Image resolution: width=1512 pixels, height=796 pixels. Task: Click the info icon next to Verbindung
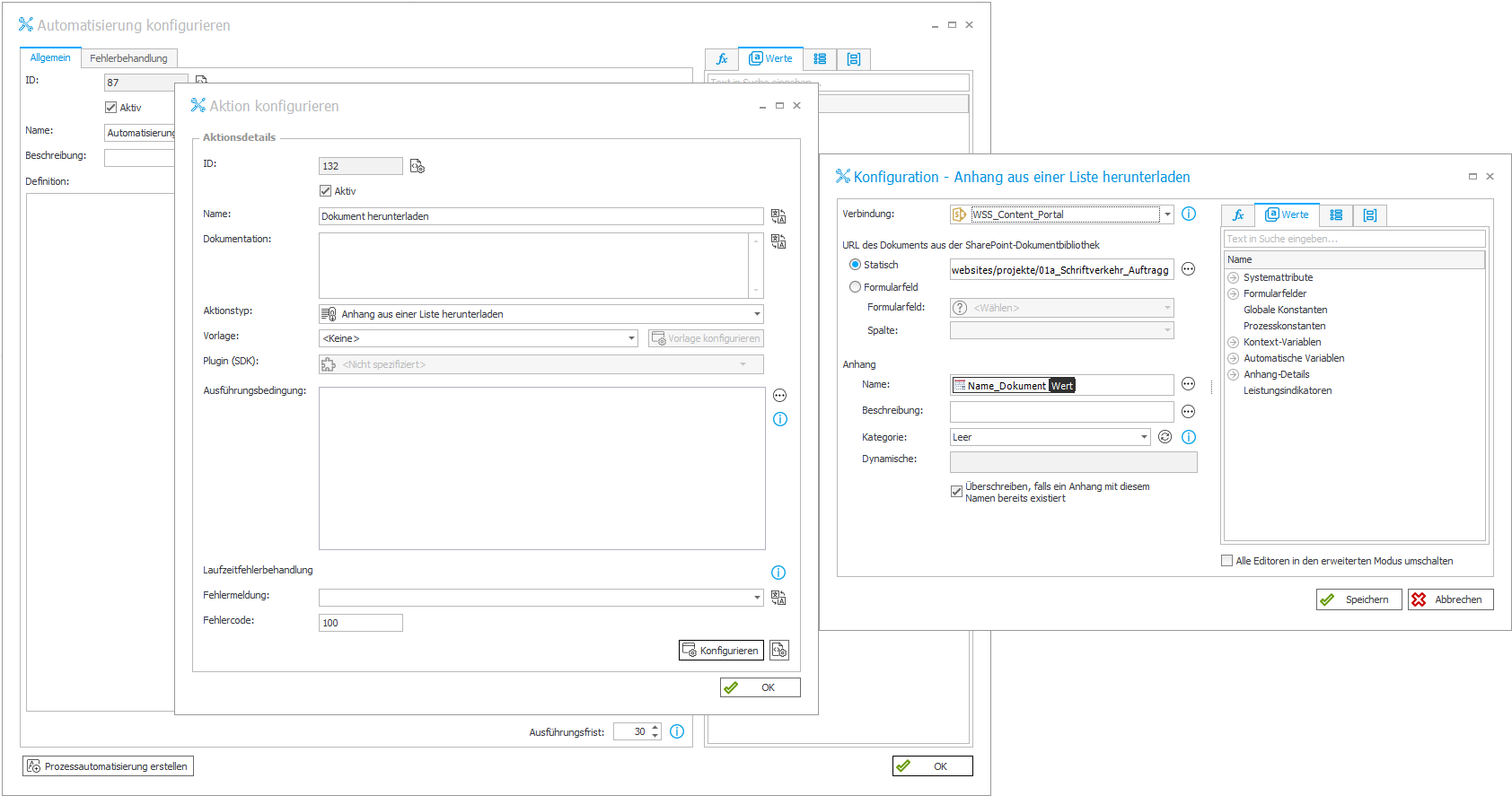[1188, 214]
